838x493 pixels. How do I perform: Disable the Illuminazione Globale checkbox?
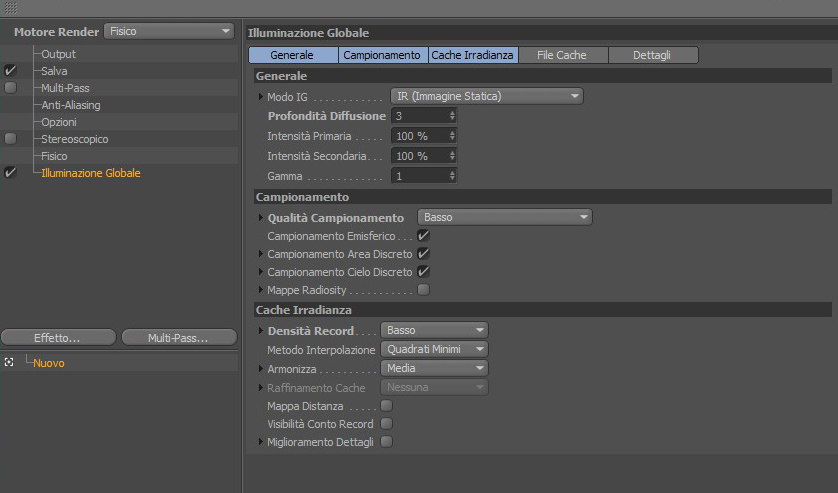tap(10, 173)
